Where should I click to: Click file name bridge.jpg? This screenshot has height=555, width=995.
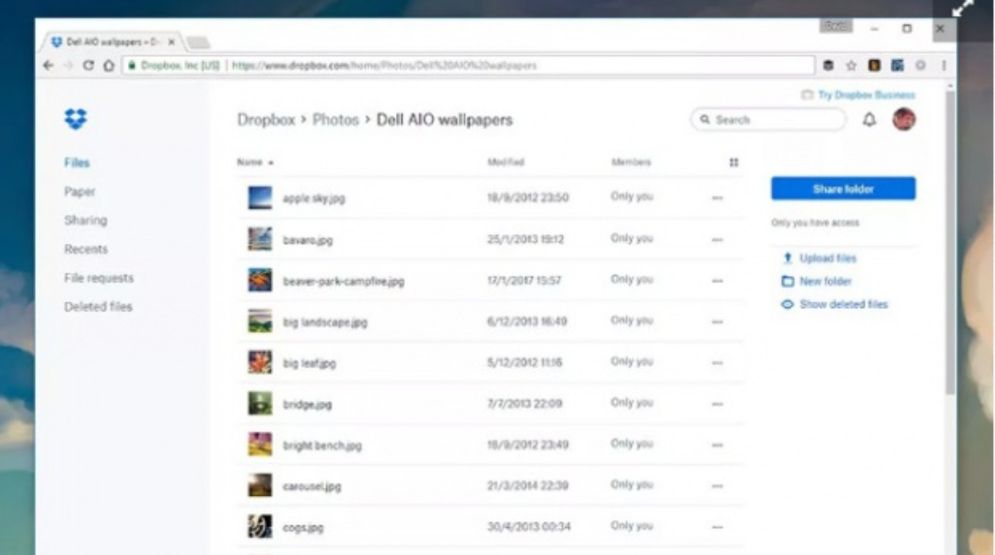tap(307, 405)
